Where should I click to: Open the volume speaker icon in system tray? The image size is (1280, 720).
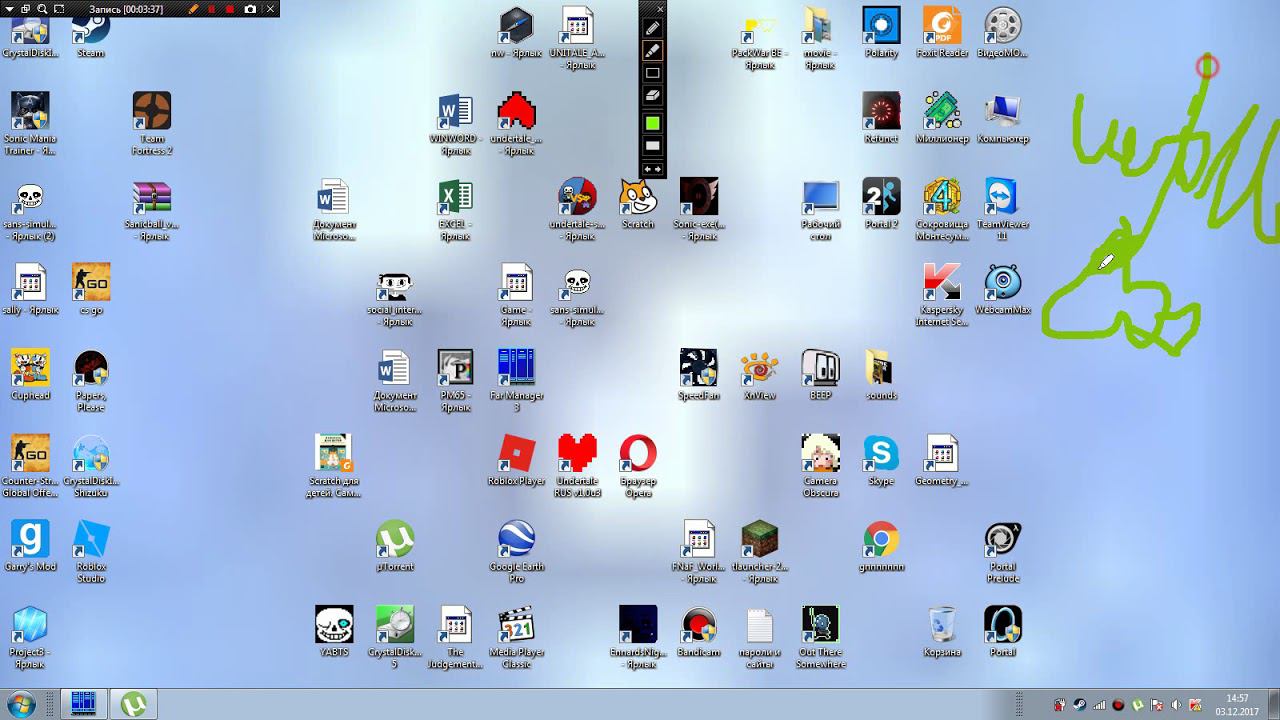click(x=1175, y=705)
